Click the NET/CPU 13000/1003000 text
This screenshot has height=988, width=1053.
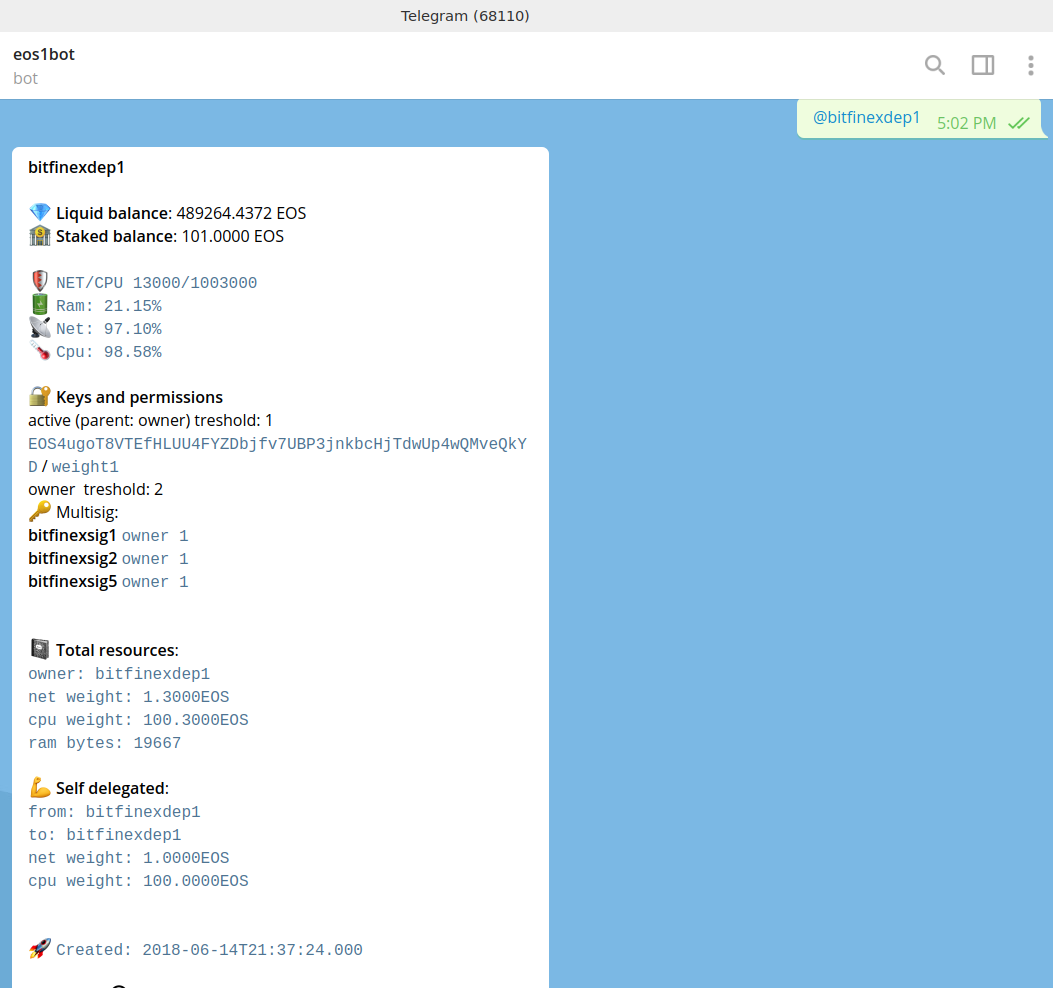coord(156,283)
